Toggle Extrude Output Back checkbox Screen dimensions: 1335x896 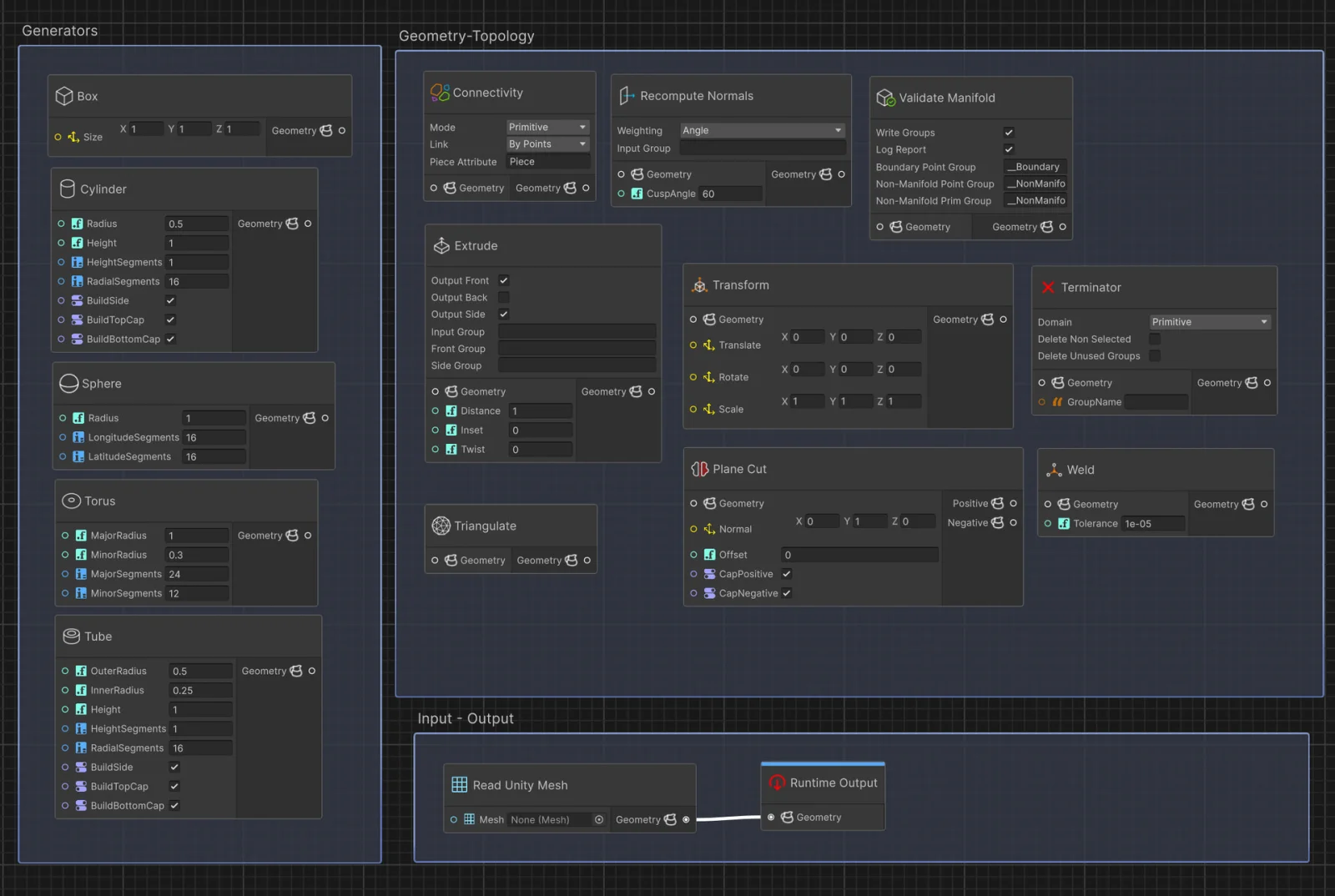[x=504, y=297]
